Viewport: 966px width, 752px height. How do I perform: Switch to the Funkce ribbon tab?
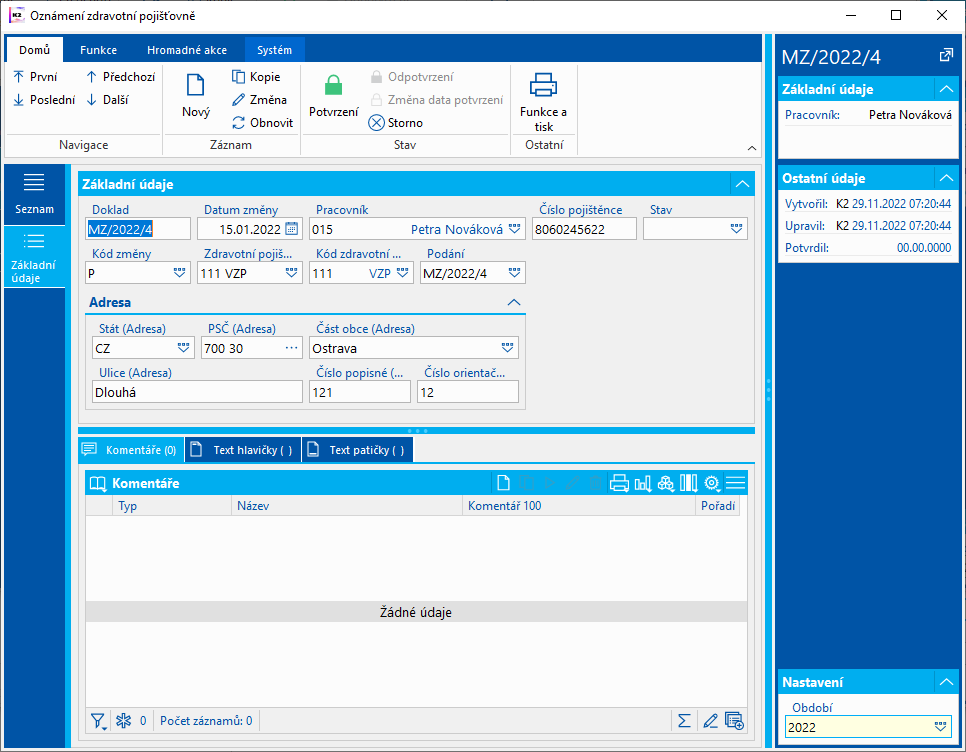click(98, 50)
